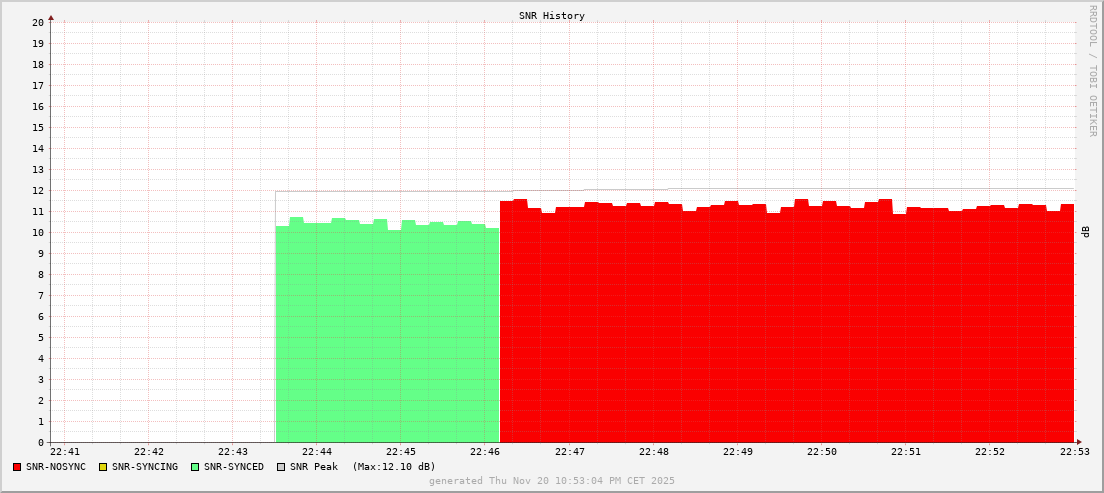The image size is (1104, 493).
Task: Click the green SNR-SYNCED legend swatch
Action: pyautogui.click(x=194, y=467)
